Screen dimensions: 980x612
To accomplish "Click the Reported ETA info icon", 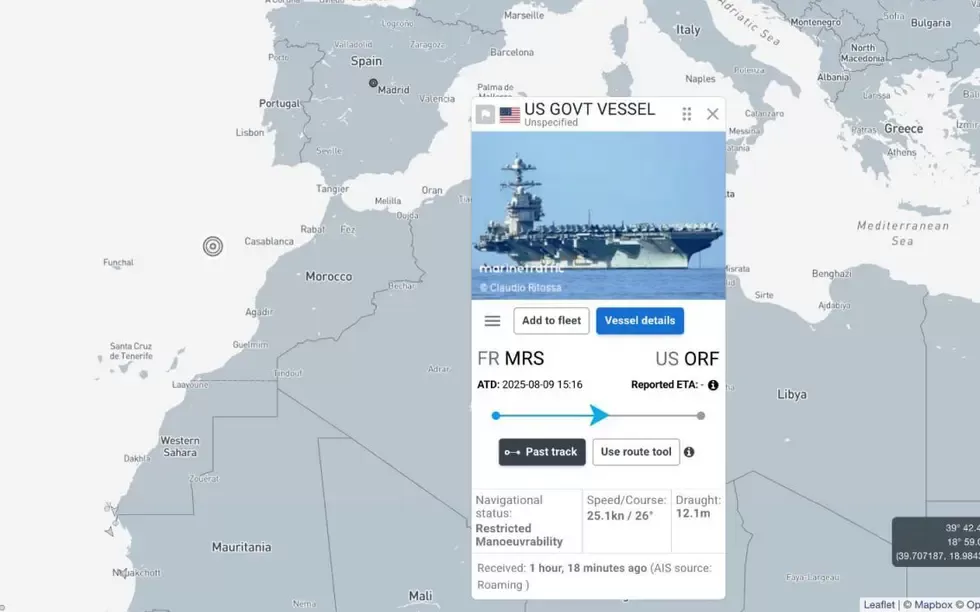I will [x=713, y=385].
